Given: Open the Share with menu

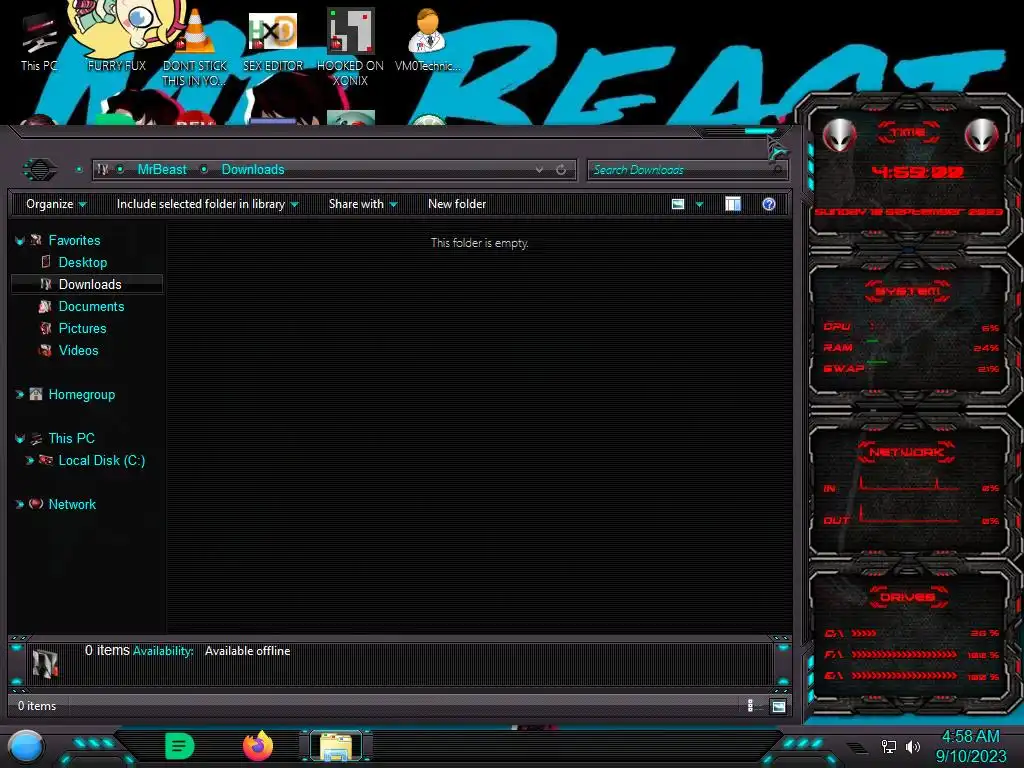Looking at the screenshot, I should (x=363, y=204).
